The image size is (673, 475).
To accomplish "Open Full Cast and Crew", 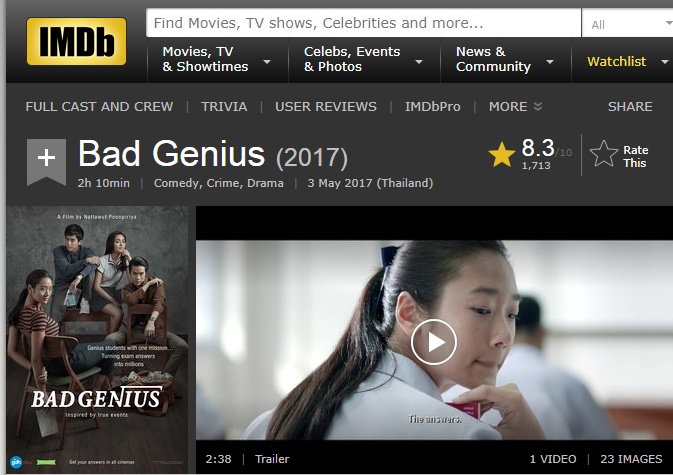I will 99,106.
